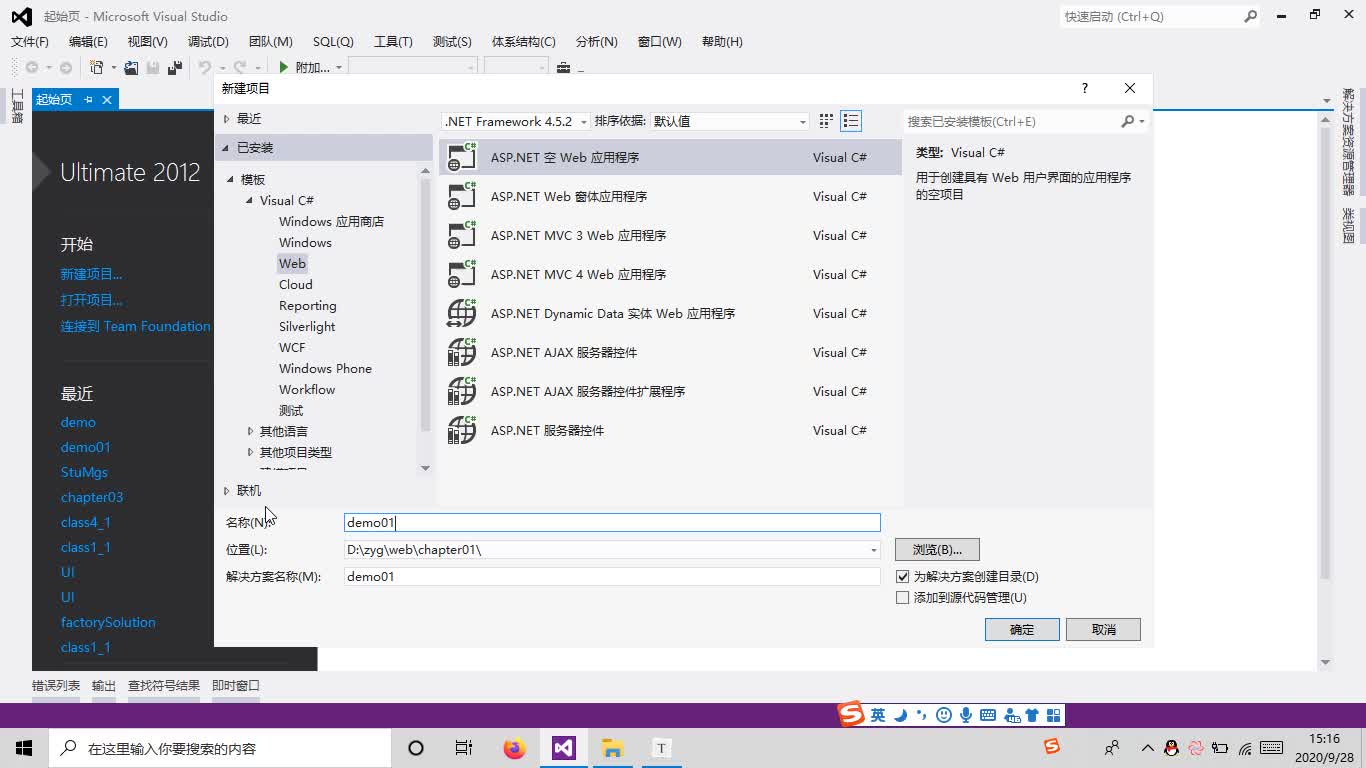Switch template list to small icons view
The height and width of the screenshot is (768, 1366).
pyautogui.click(x=826, y=121)
